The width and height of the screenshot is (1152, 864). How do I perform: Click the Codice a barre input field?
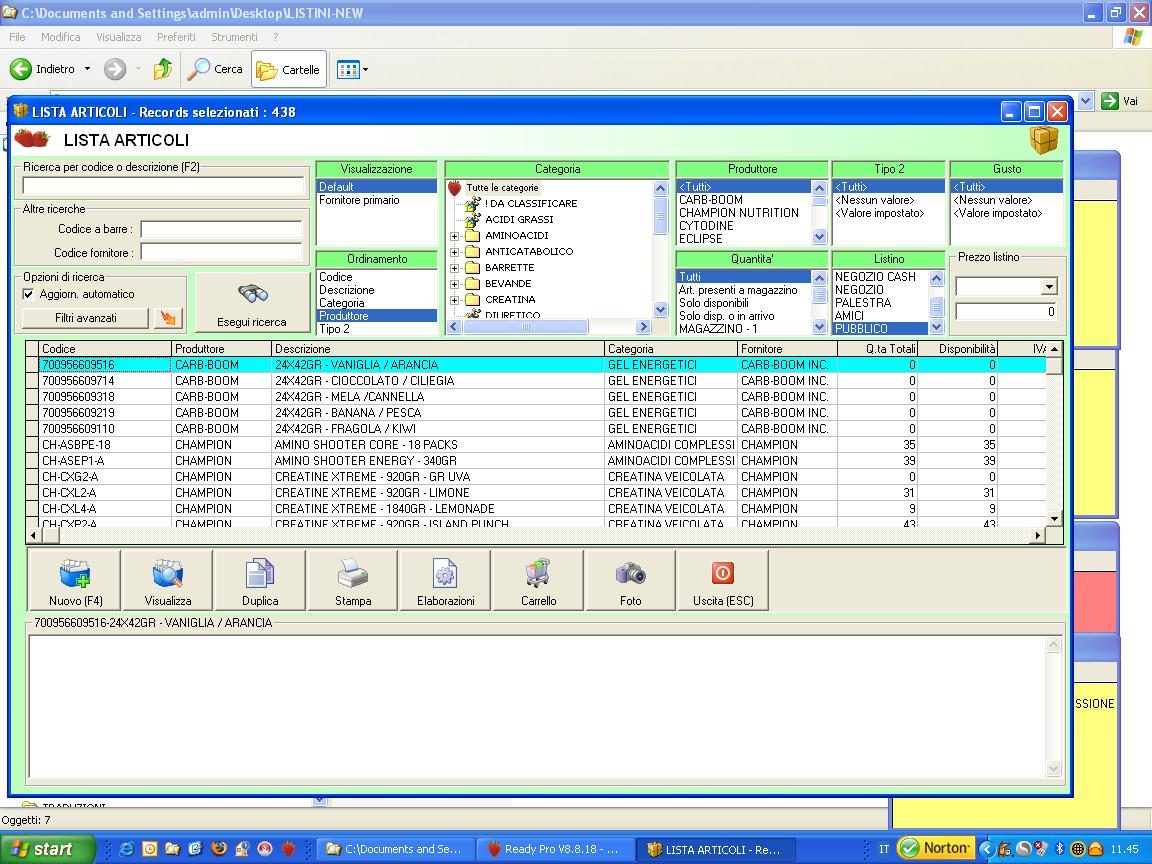(221, 230)
